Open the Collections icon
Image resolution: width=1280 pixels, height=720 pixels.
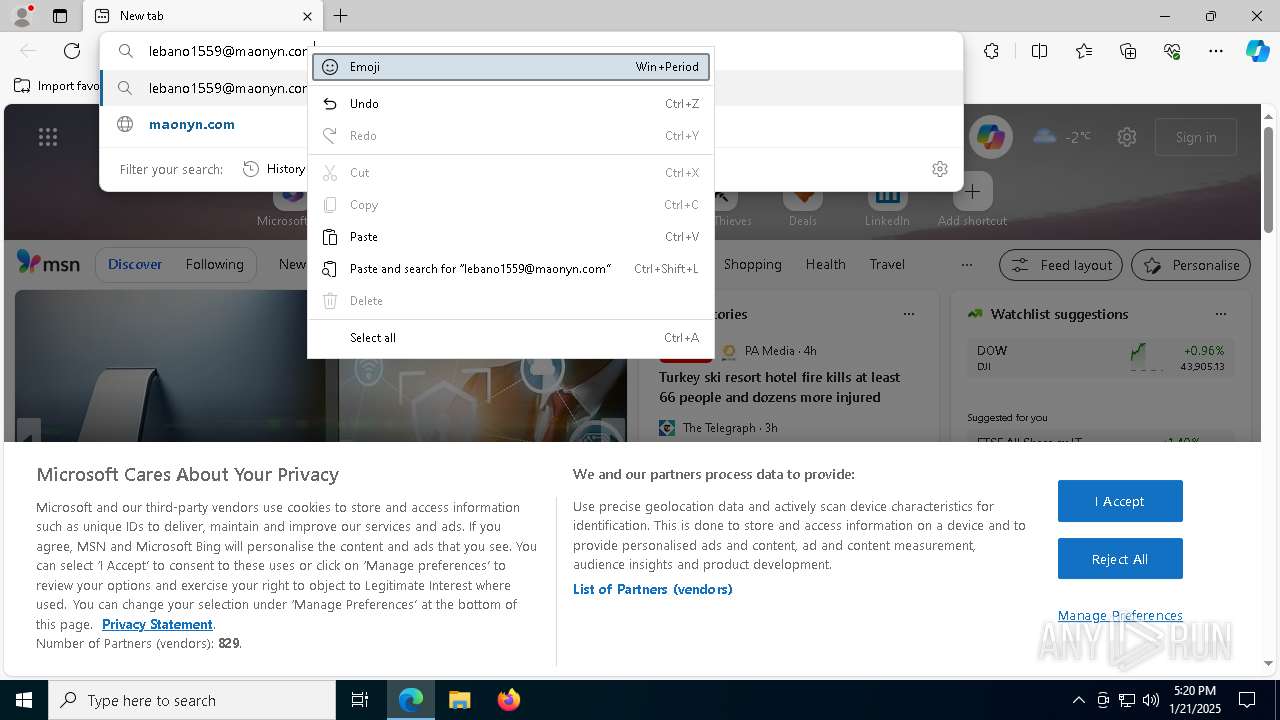(x=1128, y=51)
